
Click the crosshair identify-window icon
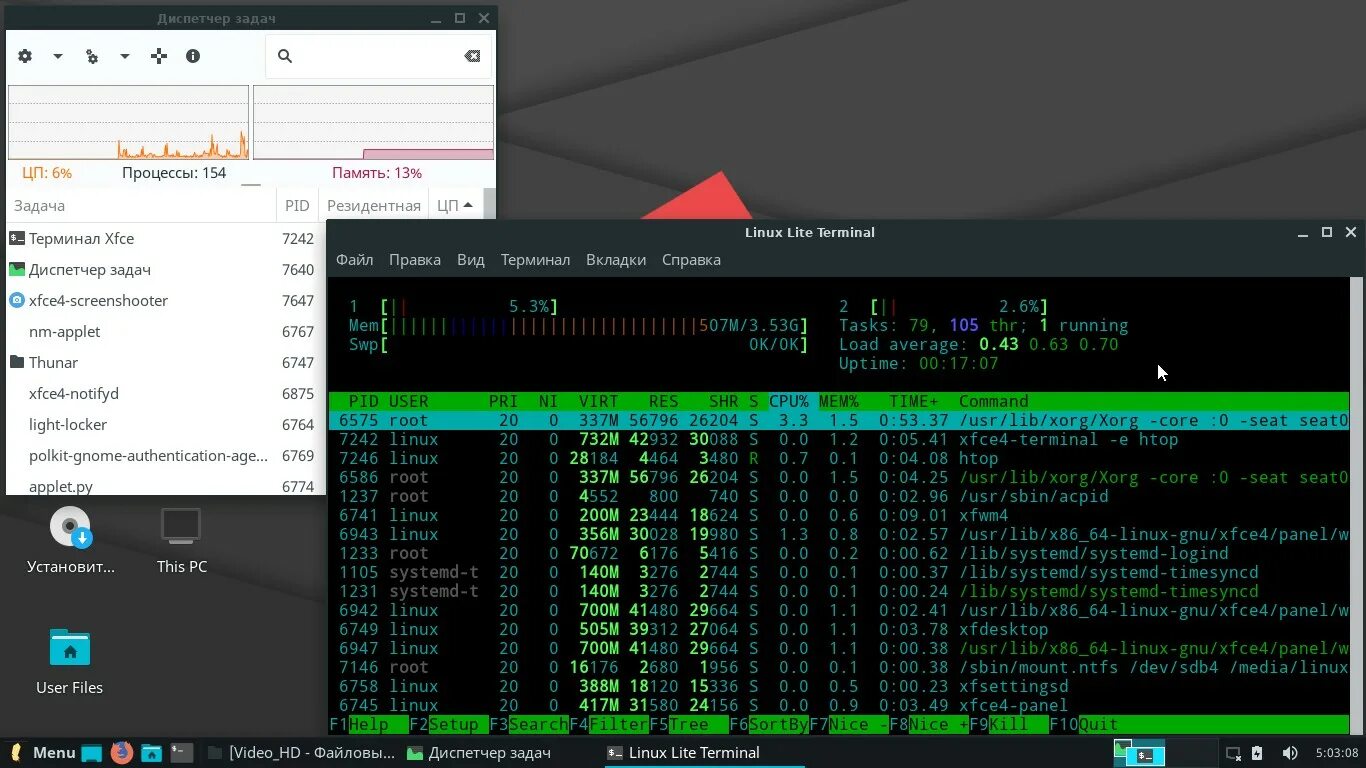click(x=159, y=56)
